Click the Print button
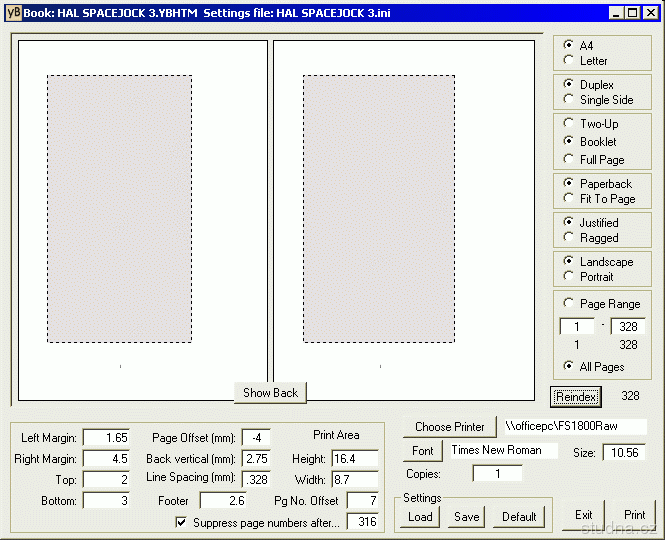665x540 pixels. click(634, 516)
